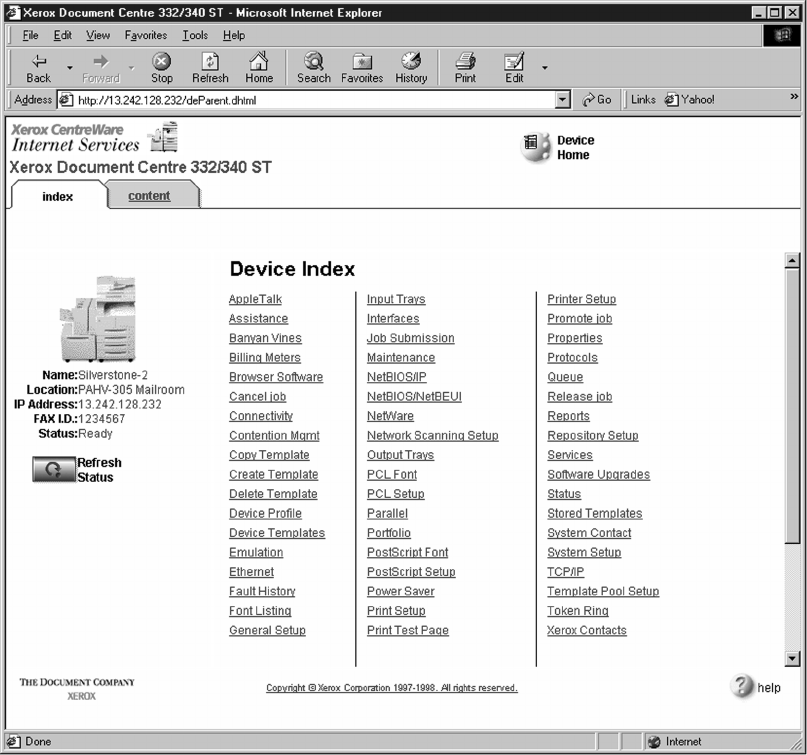Expand the Back button history arrow
The width and height of the screenshot is (807, 755).
pyautogui.click(x=69, y=67)
